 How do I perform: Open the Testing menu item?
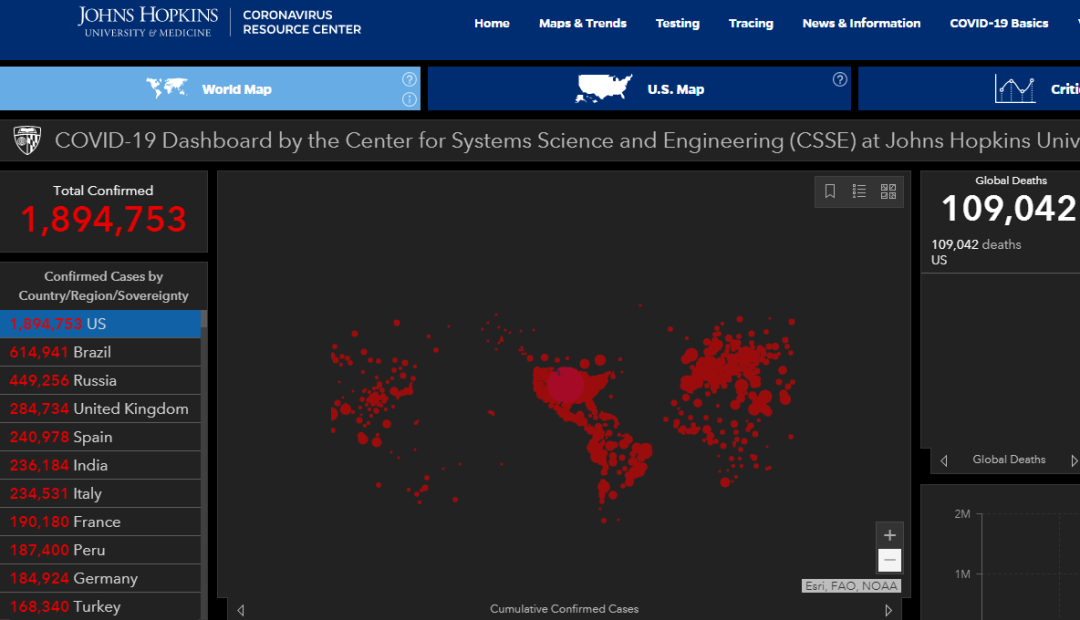click(677, 23)
